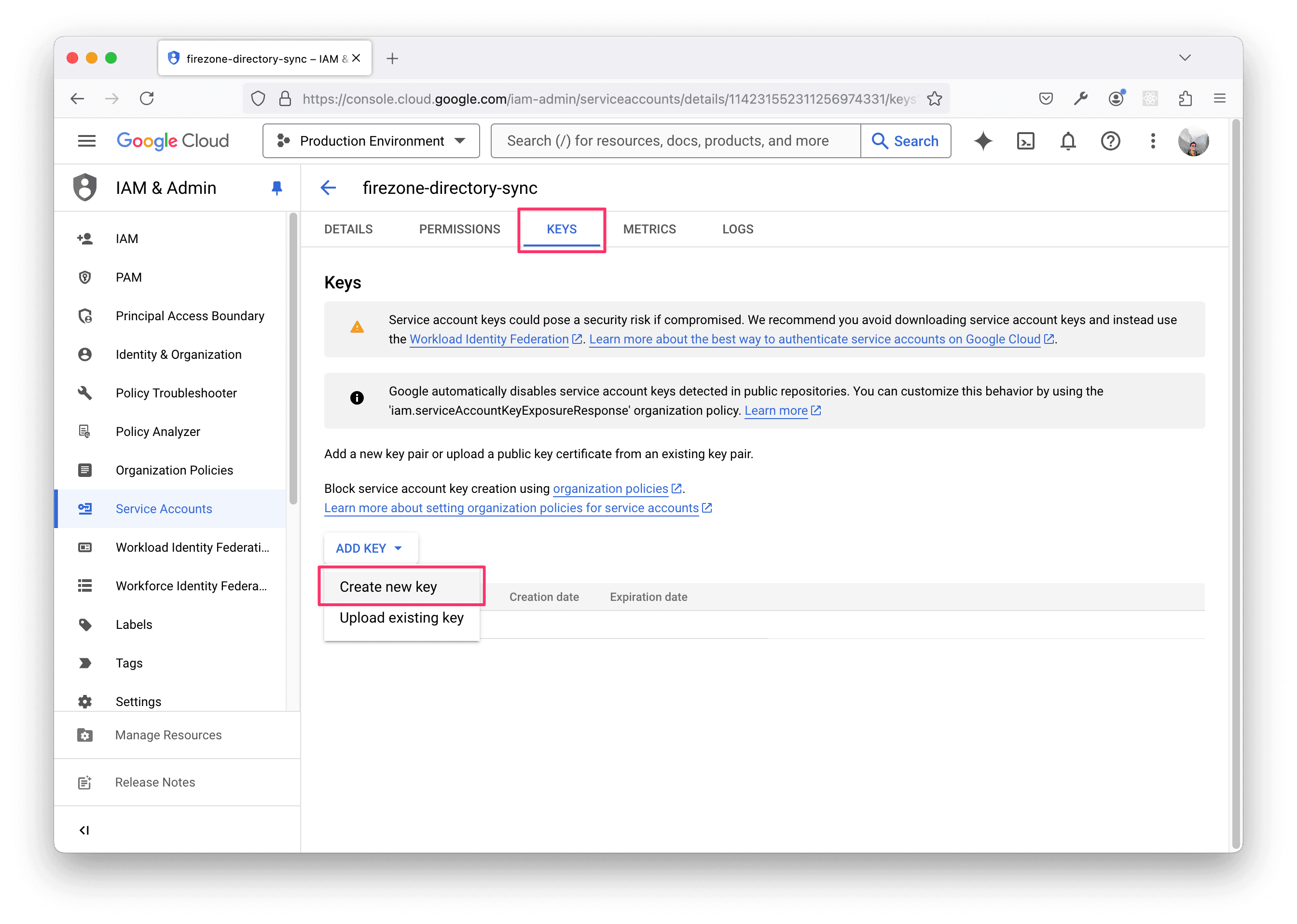Image resolution: width=1297 pixels, height=924 pixels.
Task: Open the ADD KEY dropdown
Action: click(x=370, y=548)
